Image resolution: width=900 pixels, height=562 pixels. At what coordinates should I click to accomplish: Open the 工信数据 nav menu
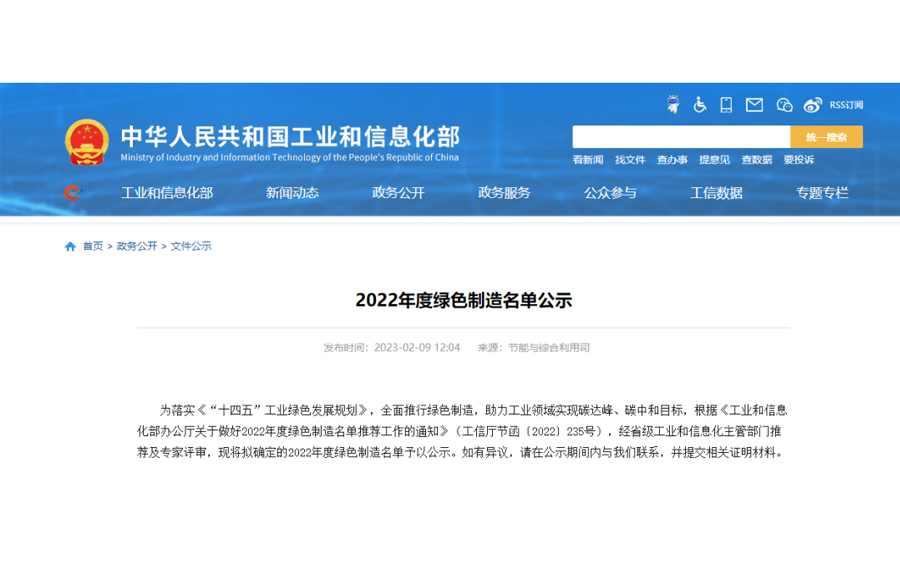coord(716,193)
